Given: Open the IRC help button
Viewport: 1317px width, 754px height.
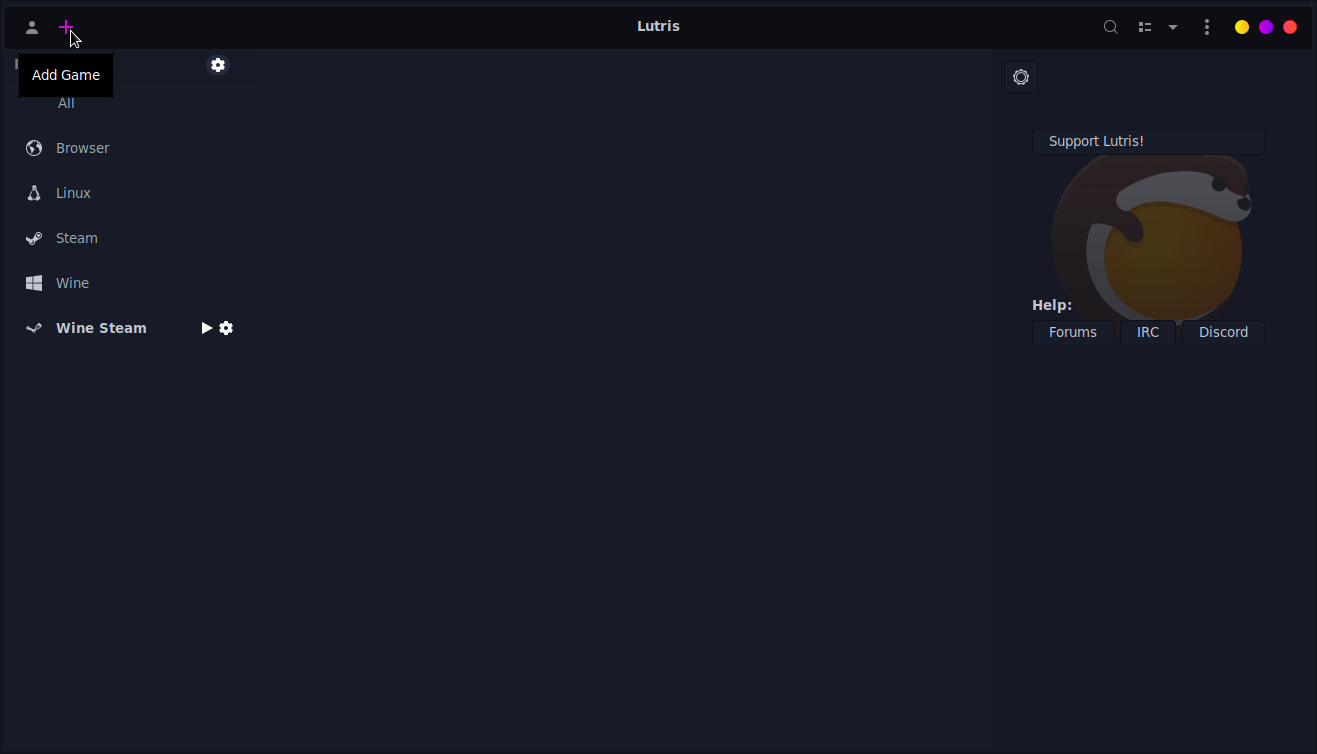Looking at the screenshot, I should tap(1148, 333).
